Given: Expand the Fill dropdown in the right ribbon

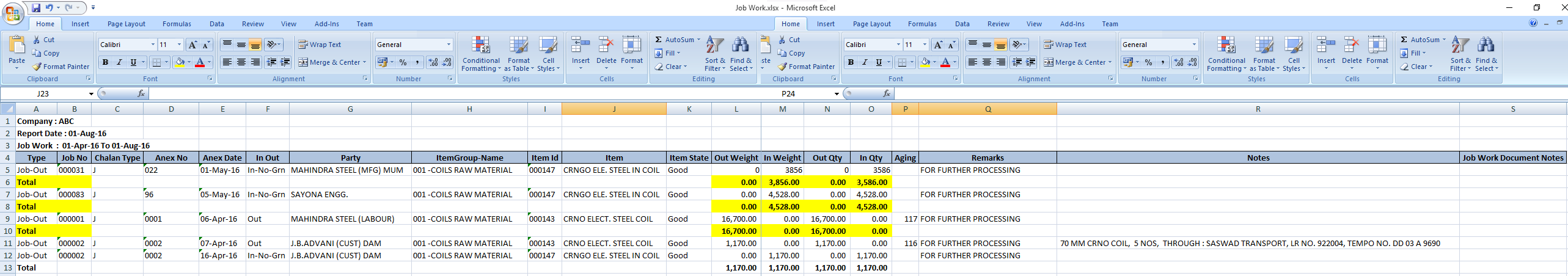Looking at the screenshot, I should [x=1424, y=53].
